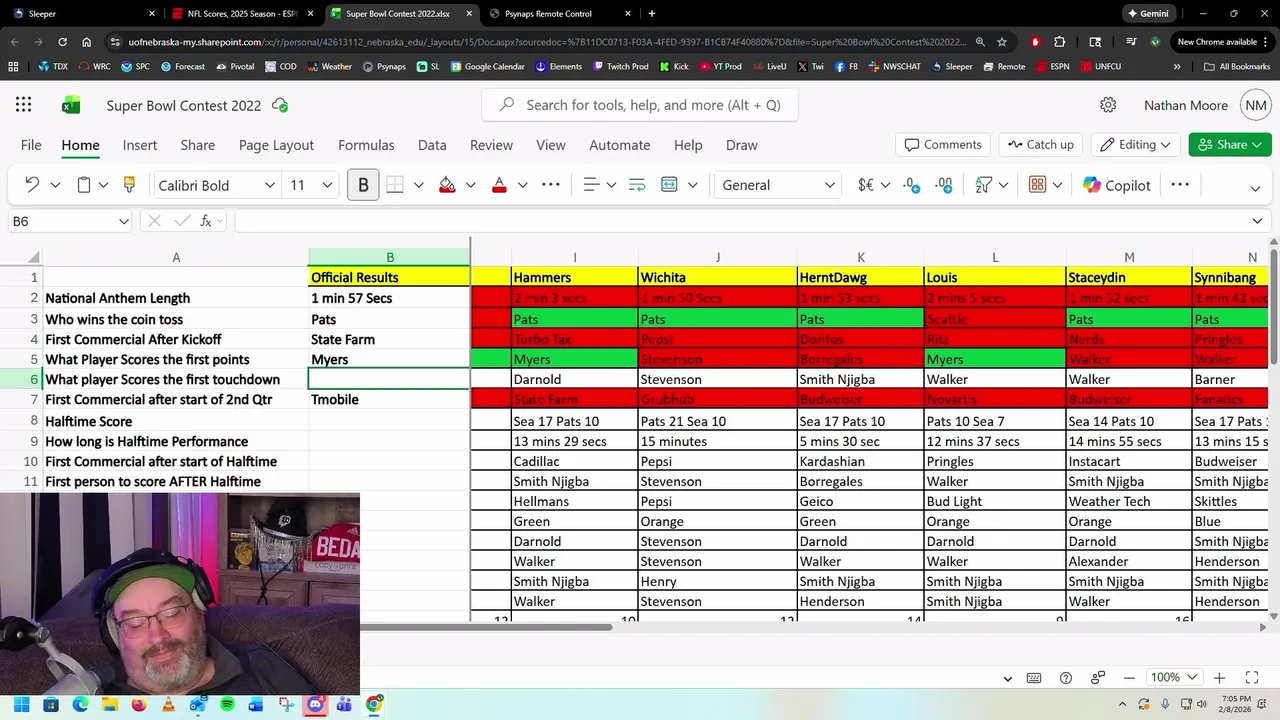Click increase decimal icon
The image size is (1280, 720).
(x=944, y=185)
